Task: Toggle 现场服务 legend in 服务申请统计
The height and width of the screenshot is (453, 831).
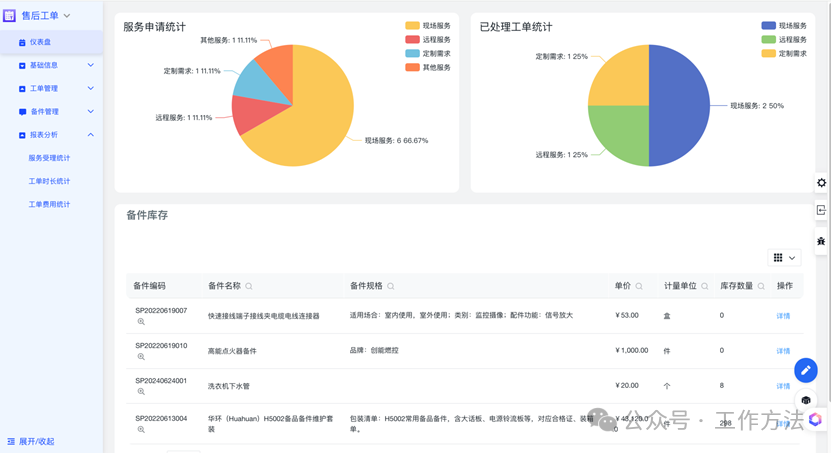Action: coord(428,25)
